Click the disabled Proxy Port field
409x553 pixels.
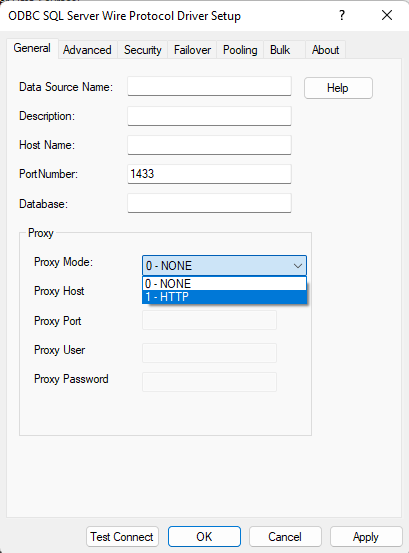tap(209, 320)
